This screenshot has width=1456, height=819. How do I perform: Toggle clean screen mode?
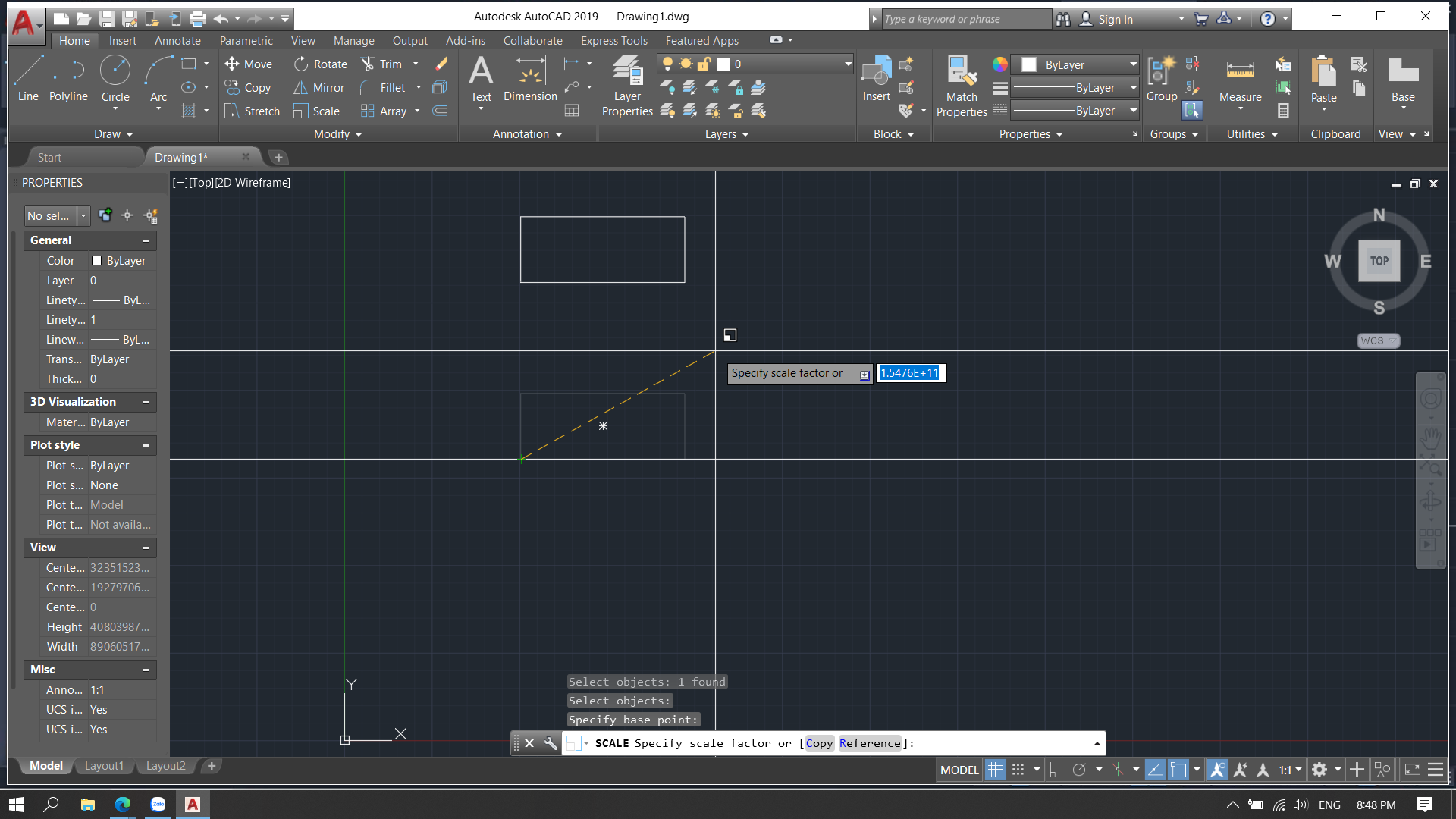[1412, 770]
